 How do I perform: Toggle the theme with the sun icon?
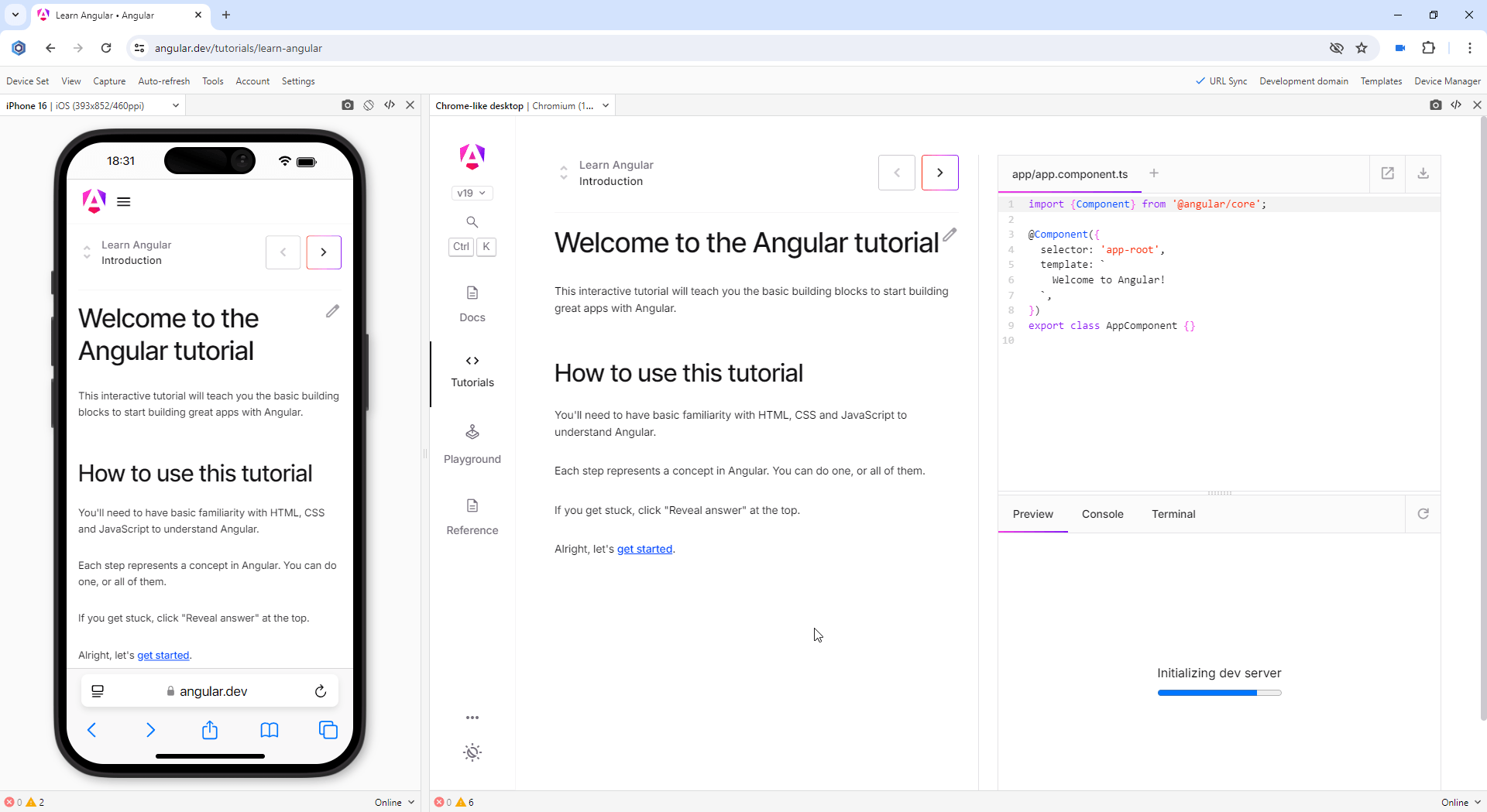pyautogui.click(x=472, y=752)
